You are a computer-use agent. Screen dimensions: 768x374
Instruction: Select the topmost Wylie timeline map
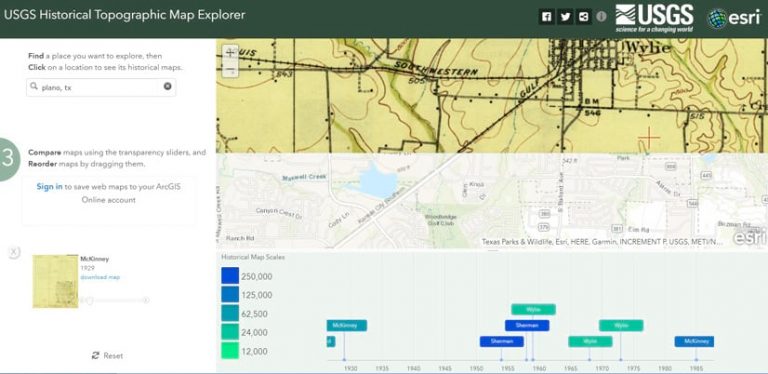[x=533, y=309]
